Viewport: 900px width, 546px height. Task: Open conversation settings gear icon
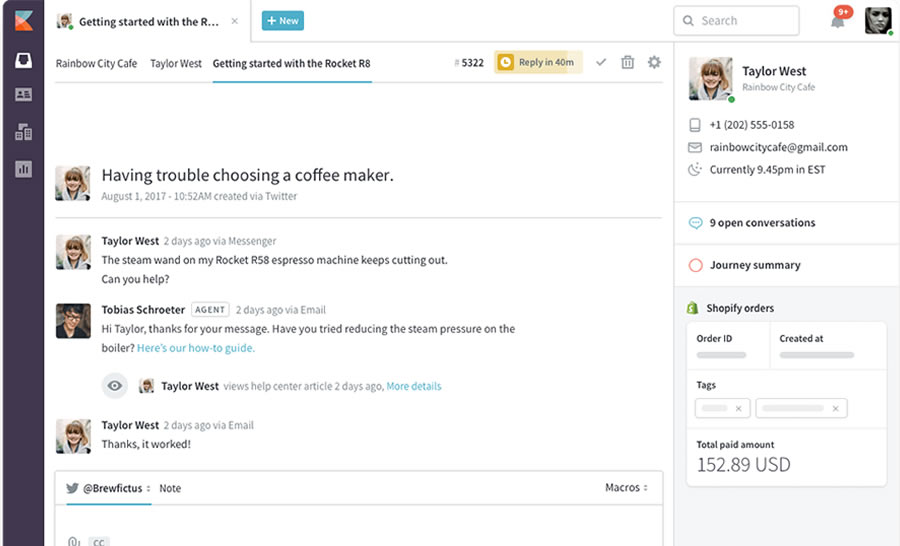tap(654, 62)
